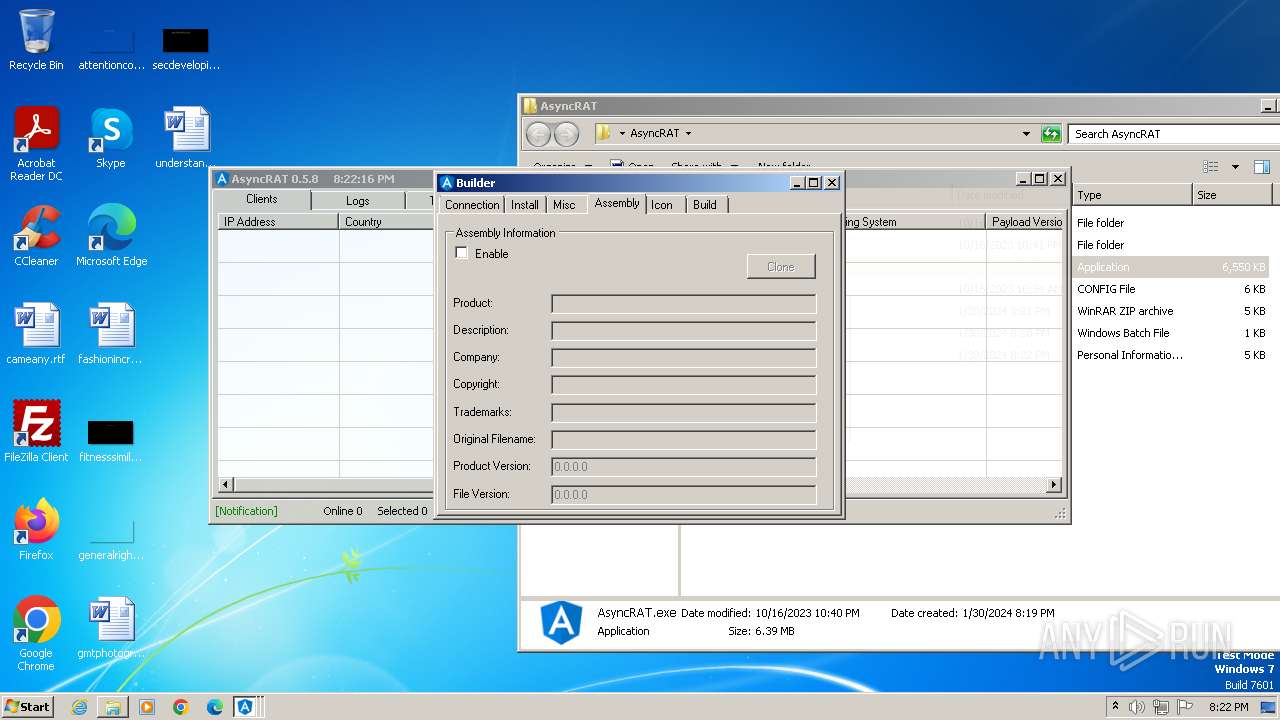Click the AsyncRAT client list horizontal scrollbar
Screen dimensions: 1280x720
pyautogui.click(x=333, y=485)
